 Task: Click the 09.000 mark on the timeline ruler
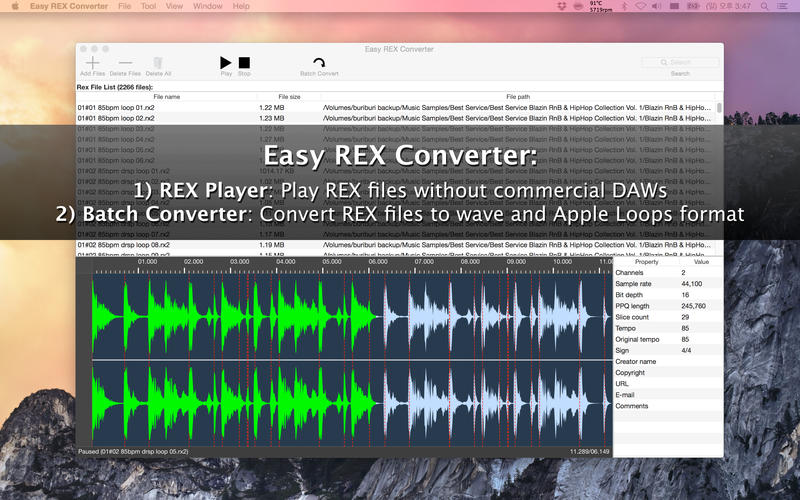click(516, 261)
